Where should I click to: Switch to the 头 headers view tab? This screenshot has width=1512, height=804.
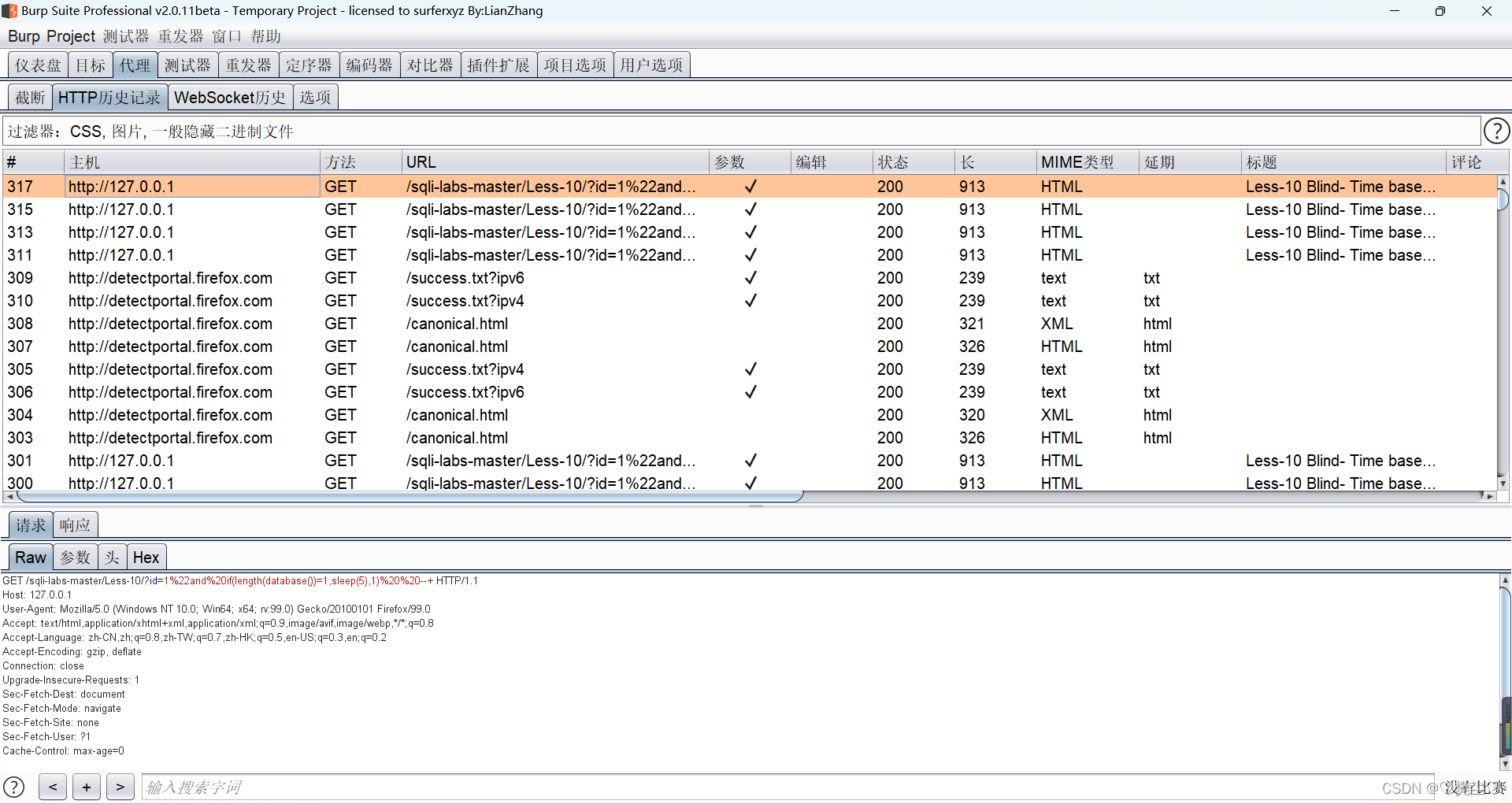113,558
